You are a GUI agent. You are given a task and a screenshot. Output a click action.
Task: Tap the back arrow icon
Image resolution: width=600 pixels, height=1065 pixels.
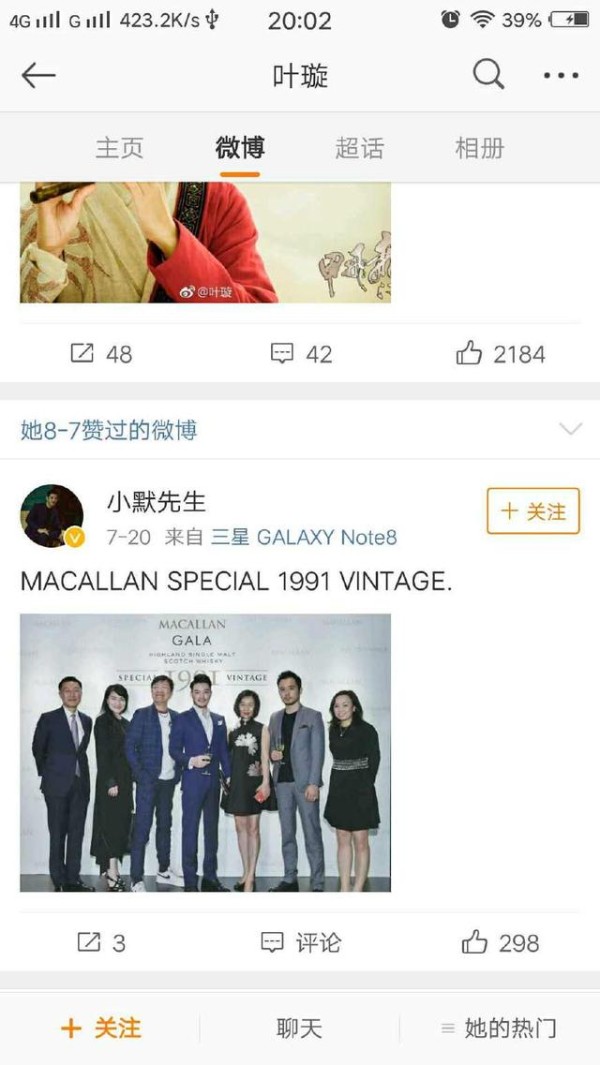(38, 75)
